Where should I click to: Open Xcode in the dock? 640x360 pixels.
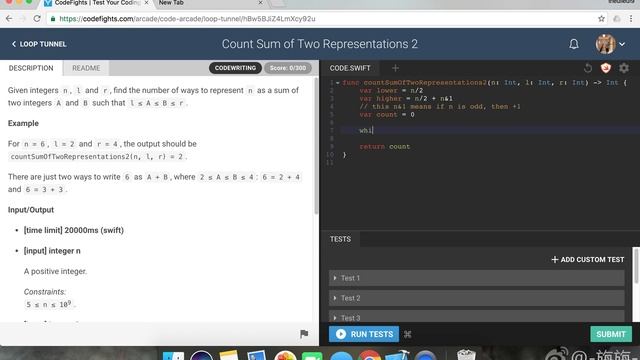[397, 356]
